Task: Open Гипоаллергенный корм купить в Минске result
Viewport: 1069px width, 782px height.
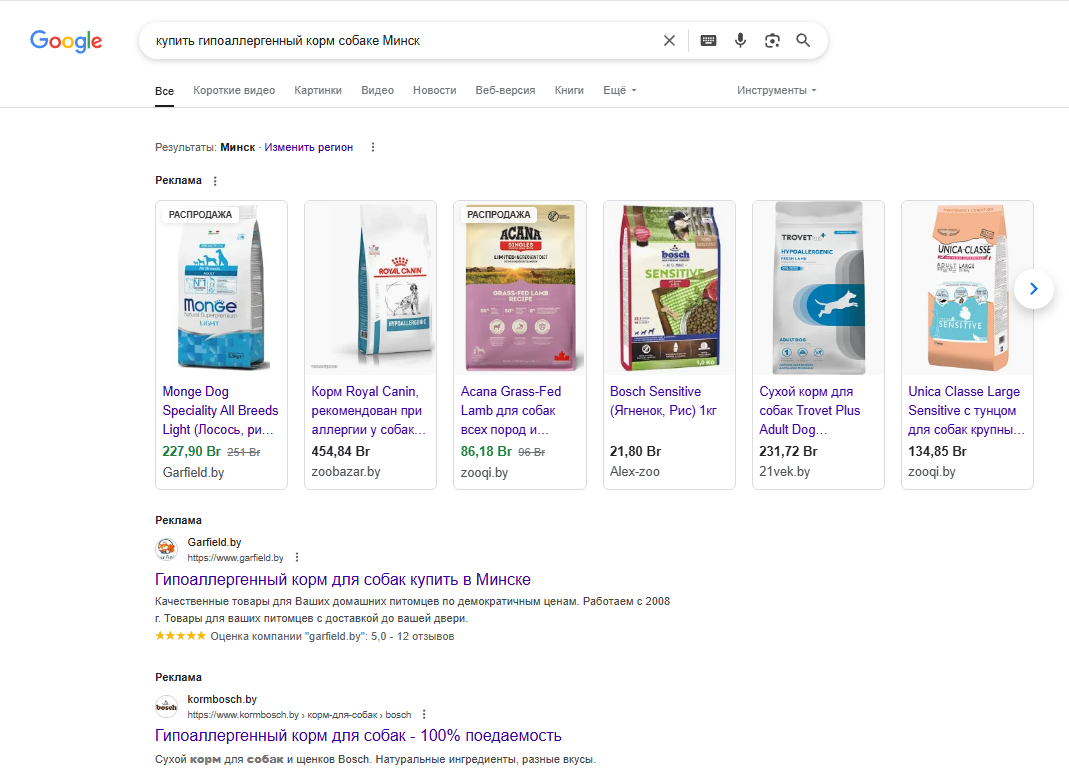Action: tap(342, 580)
